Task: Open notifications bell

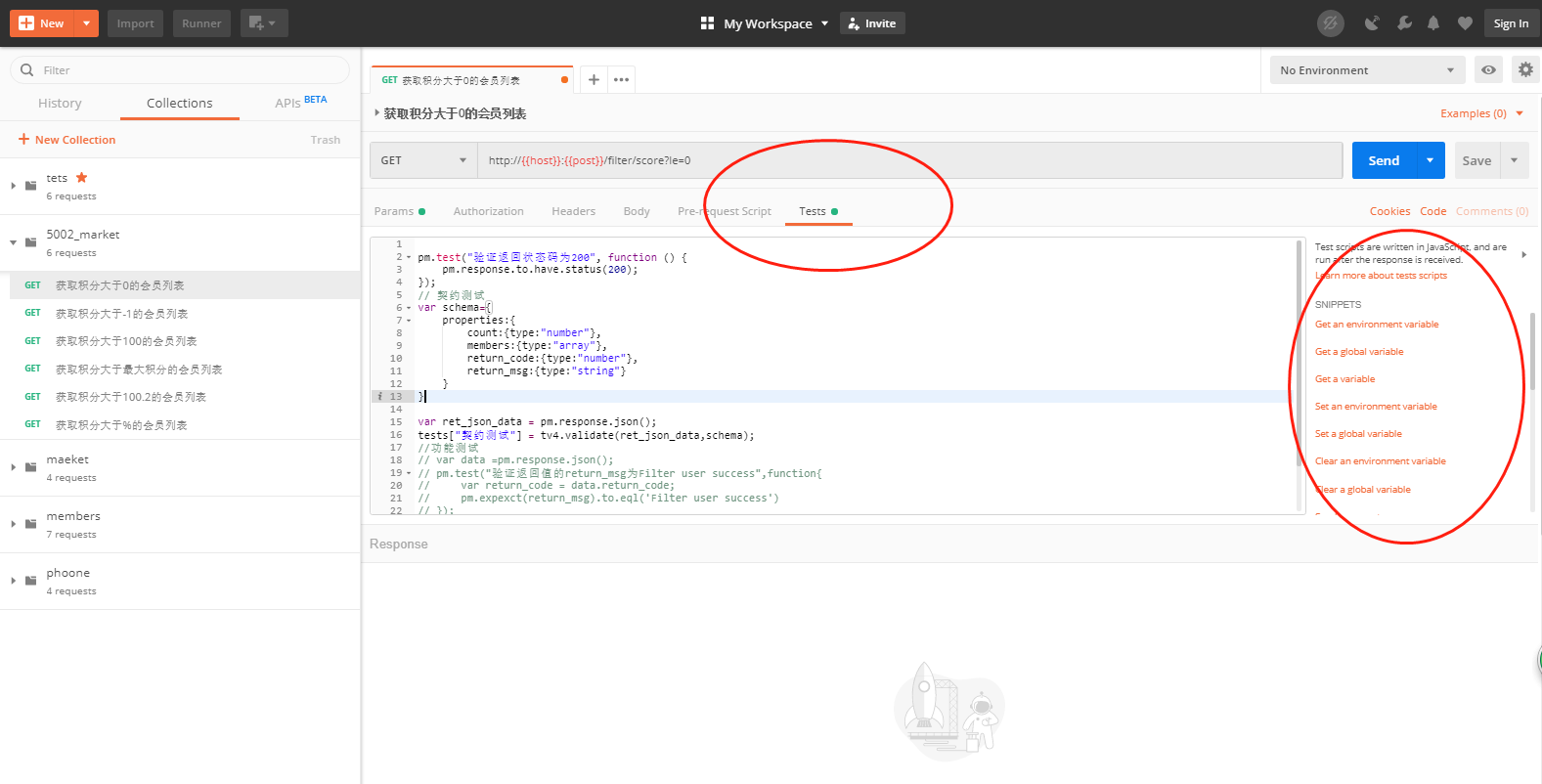Action: click(x=1433, y=23)
